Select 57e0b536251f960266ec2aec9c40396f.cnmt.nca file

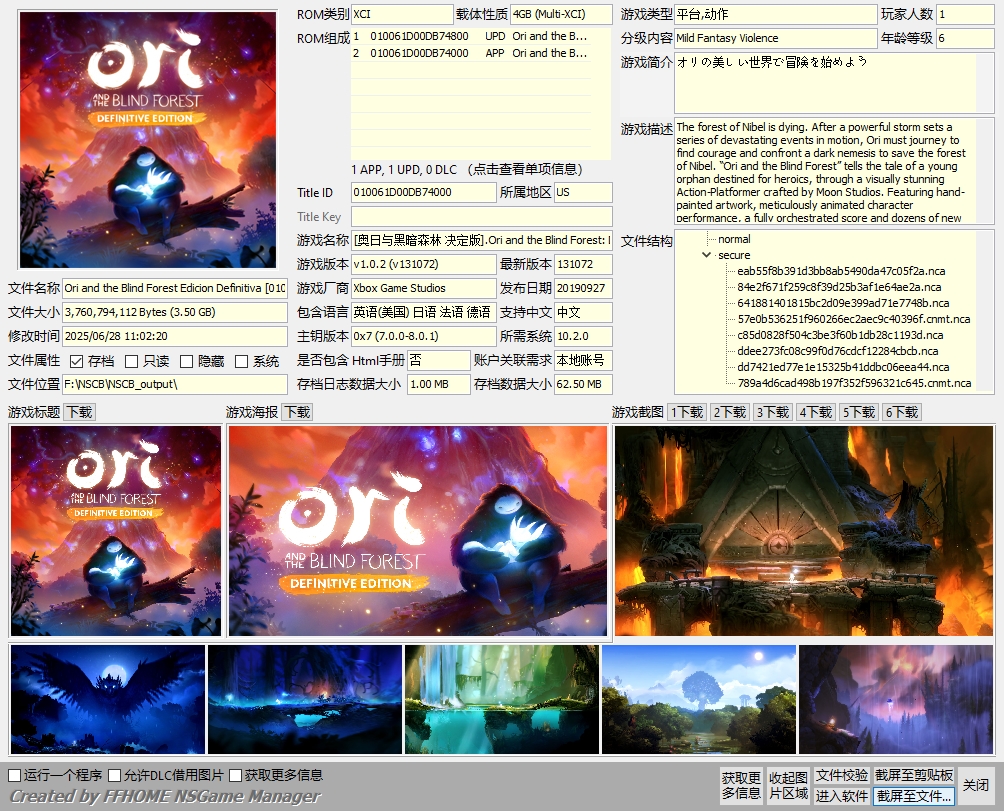click(x=854, y=319)
